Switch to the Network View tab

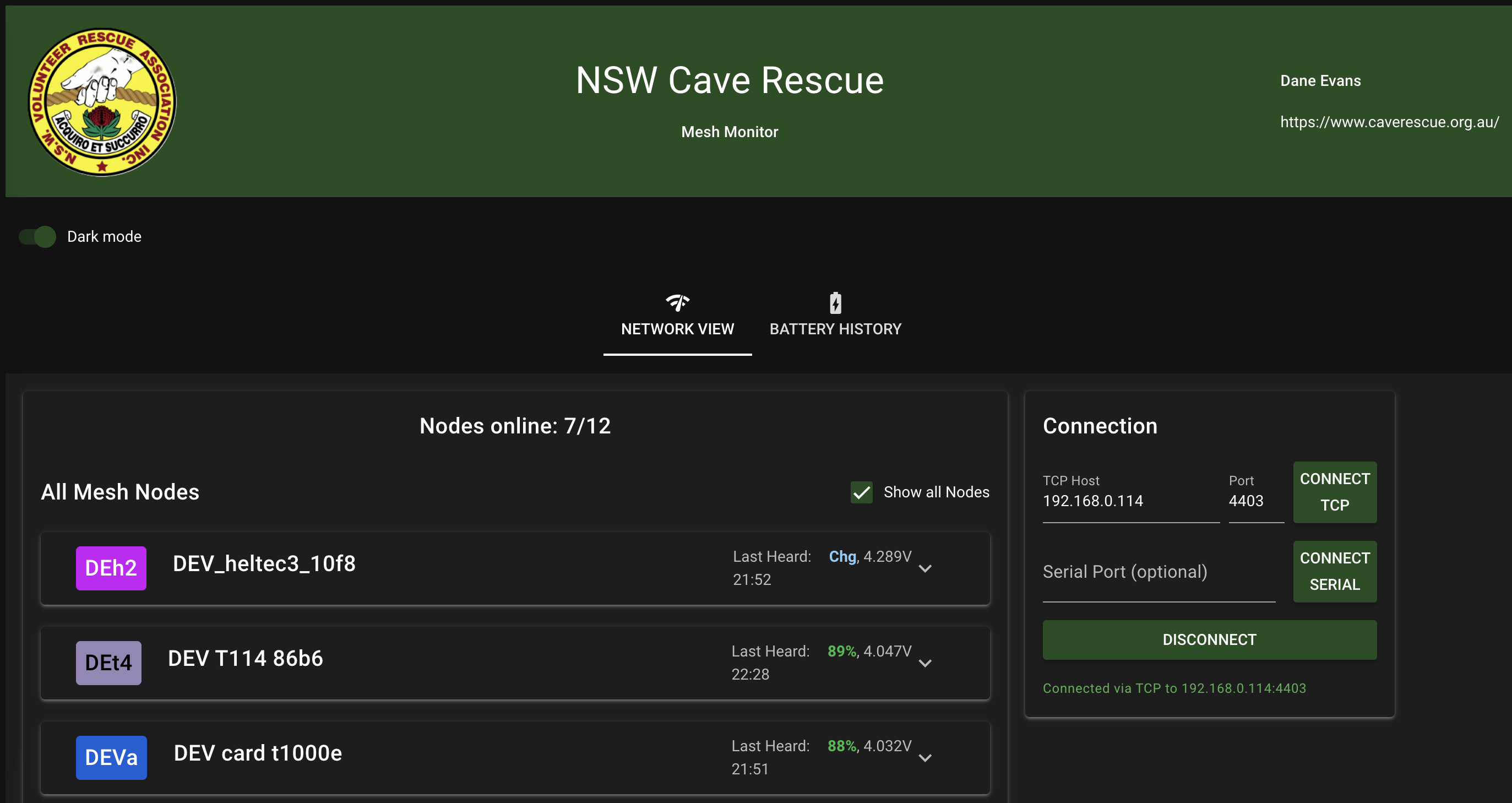pyautogui.click(x=677, y=328)
